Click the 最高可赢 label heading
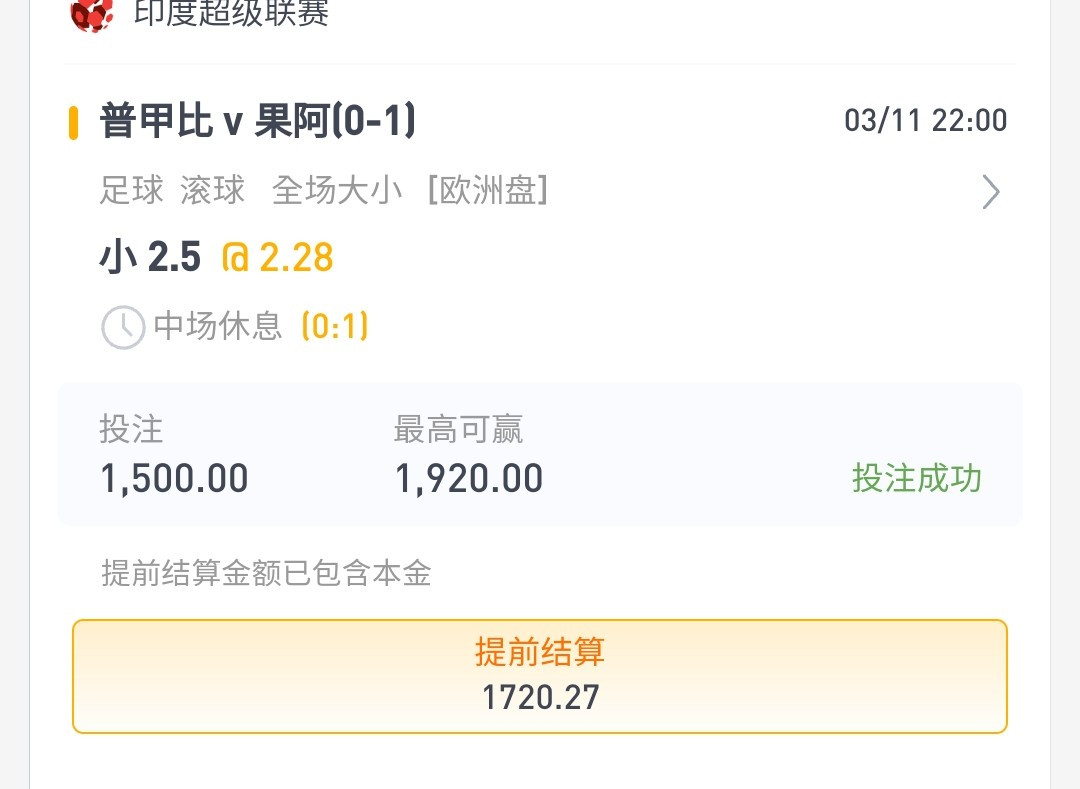 pyautogui.click(x=459, y=430)
